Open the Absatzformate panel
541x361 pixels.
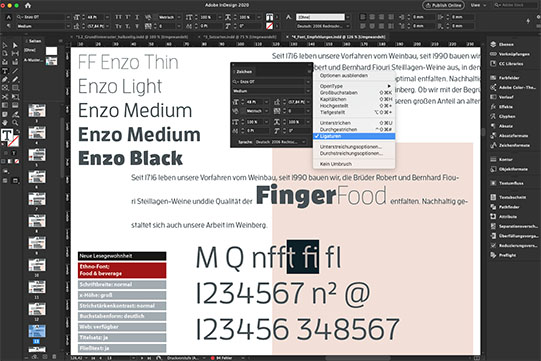pos(509,136)
